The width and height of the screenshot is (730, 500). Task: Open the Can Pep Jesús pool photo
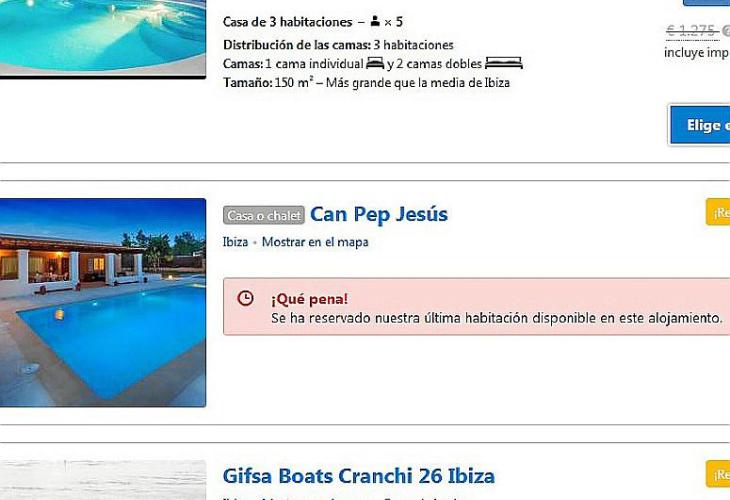tap(103, 303)
